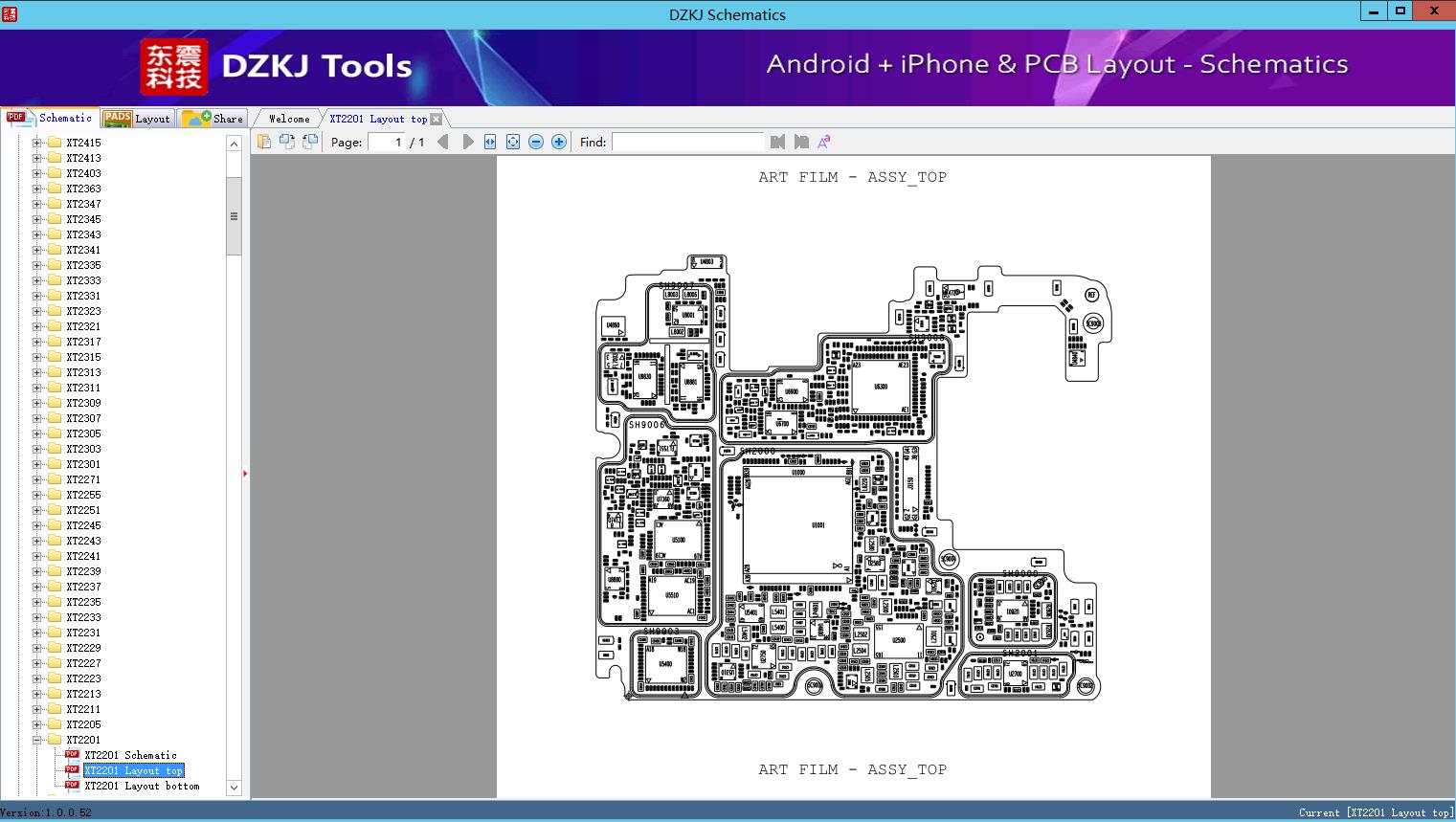Screen dimensions: 1456x822
Task: Open the Share tab
Action: (213, 119)
